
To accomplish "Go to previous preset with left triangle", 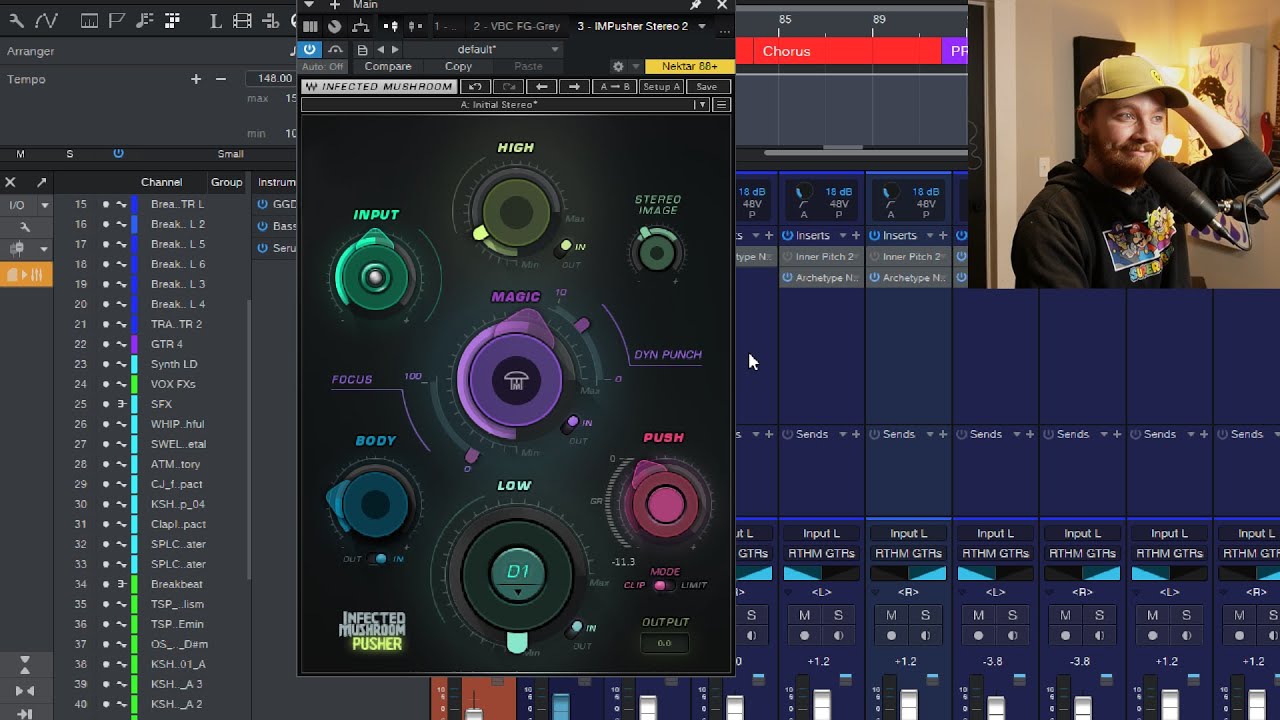I will coord(380,49).
